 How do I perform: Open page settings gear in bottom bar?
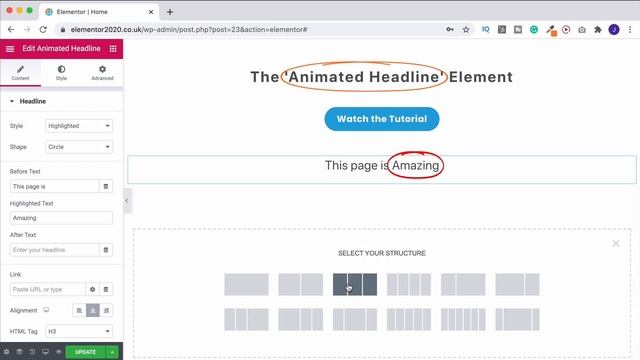[x=7, y=352]
